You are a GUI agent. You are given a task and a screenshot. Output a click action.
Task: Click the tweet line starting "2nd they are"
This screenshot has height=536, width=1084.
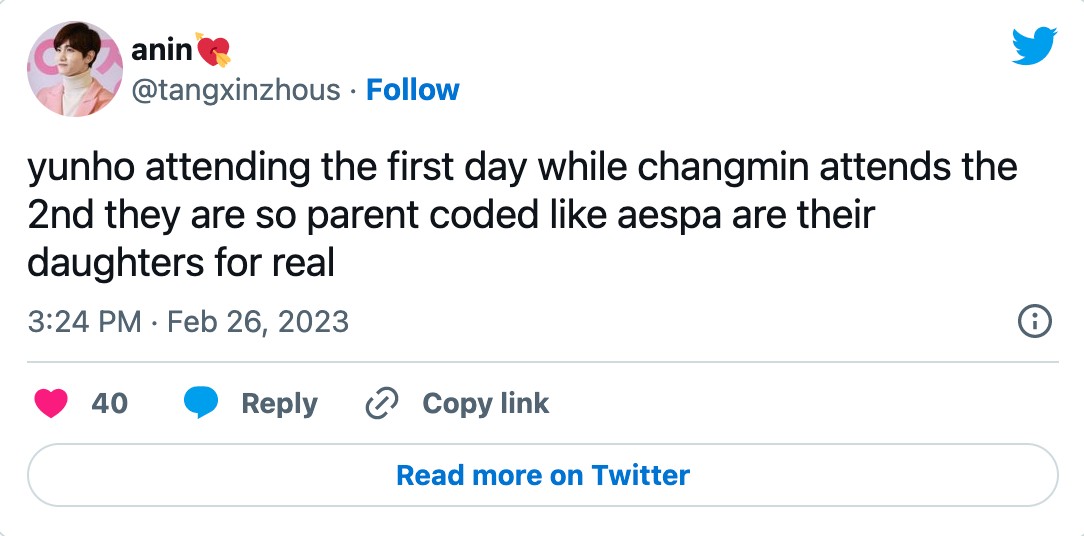(x=451, y=215)
